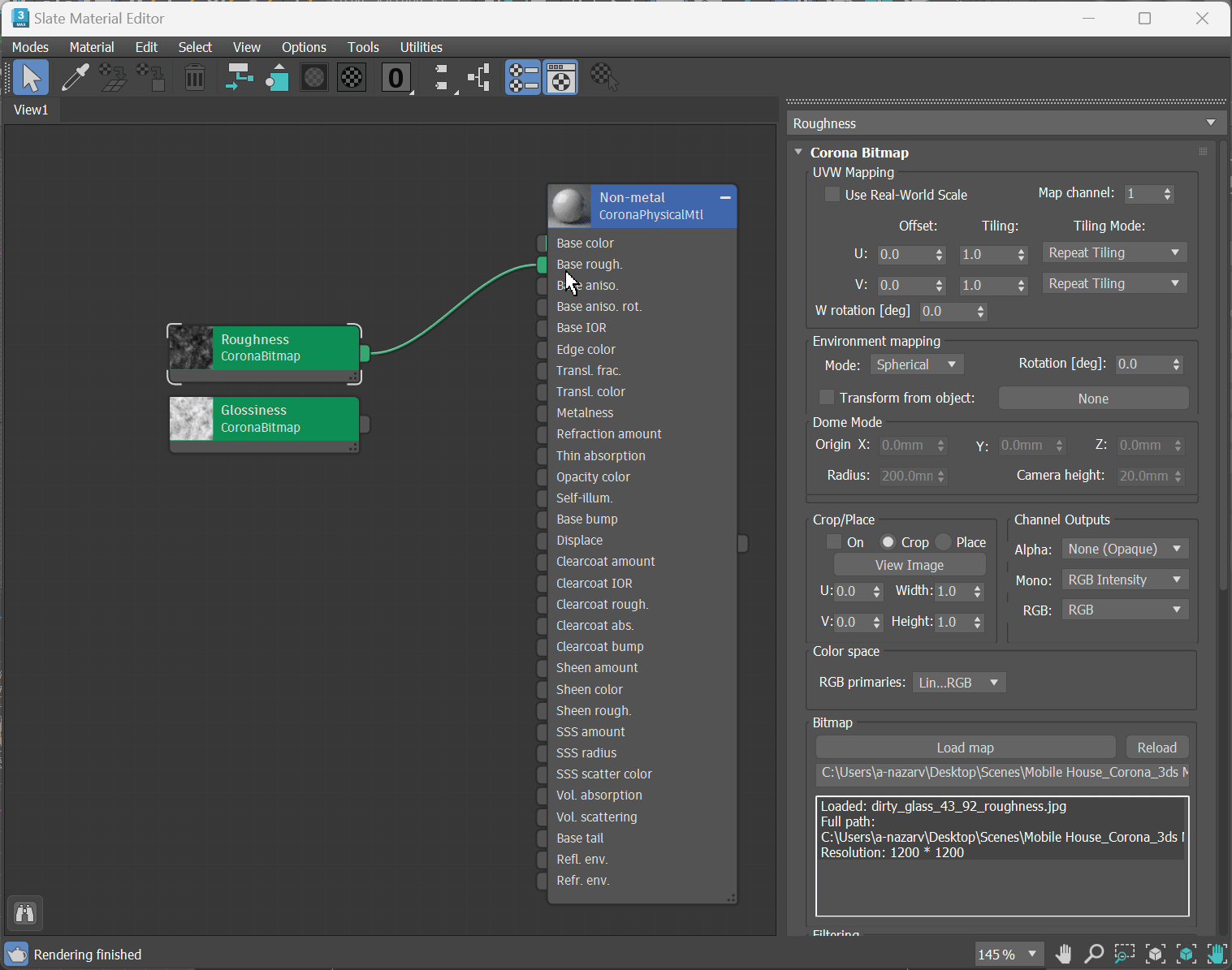Toggle Show Shaded Material in Viewport
The width and height of the screenshot is (1232, 970).
[314, 78]
